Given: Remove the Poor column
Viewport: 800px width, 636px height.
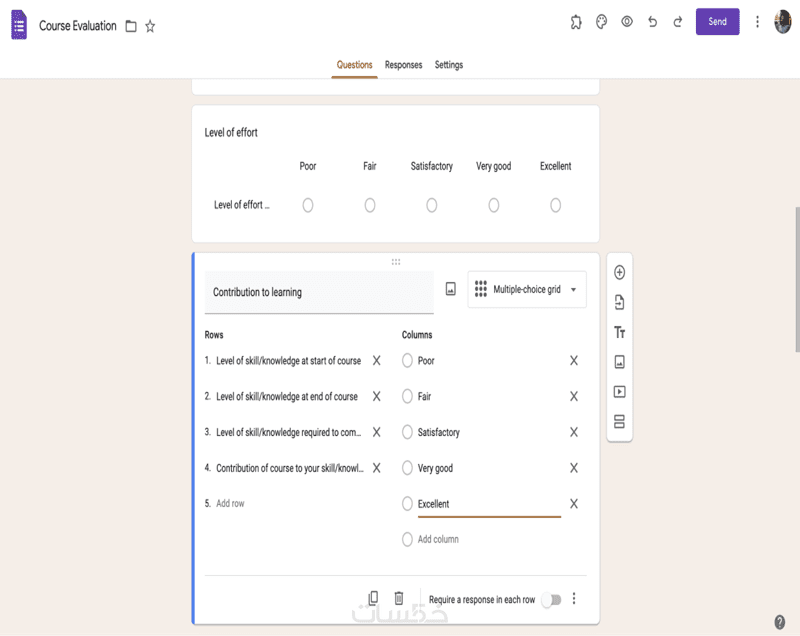Looking at the screenshot, I should click(574, 361).
